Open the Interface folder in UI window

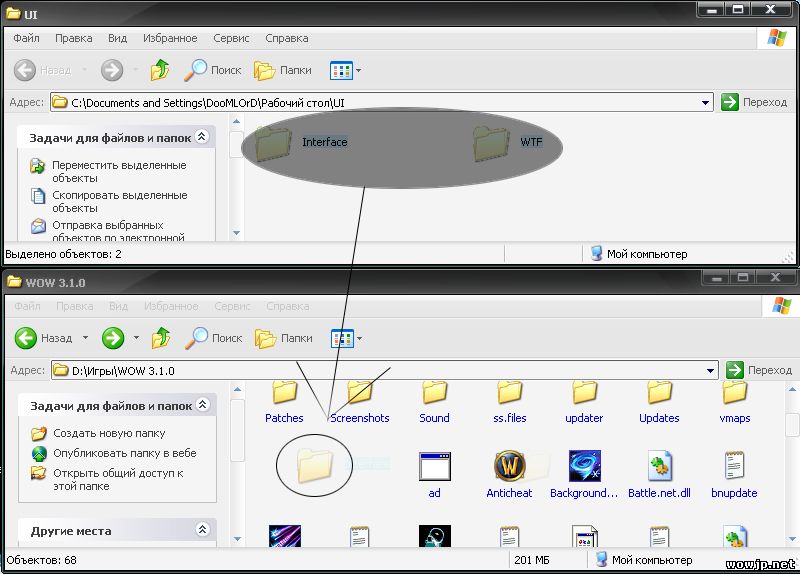coord(273,142)
